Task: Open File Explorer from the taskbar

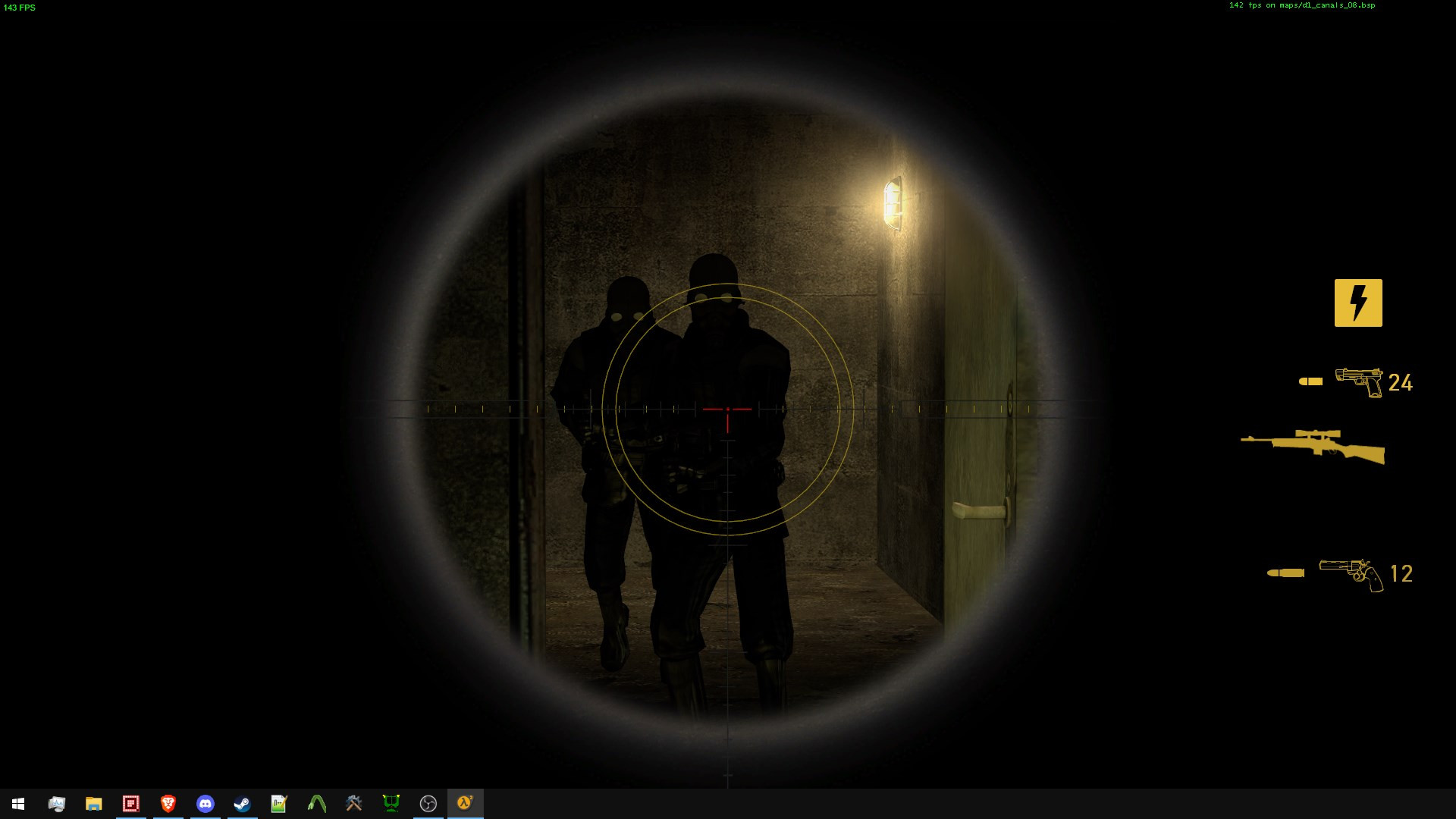Action: [x=94, y=804]
